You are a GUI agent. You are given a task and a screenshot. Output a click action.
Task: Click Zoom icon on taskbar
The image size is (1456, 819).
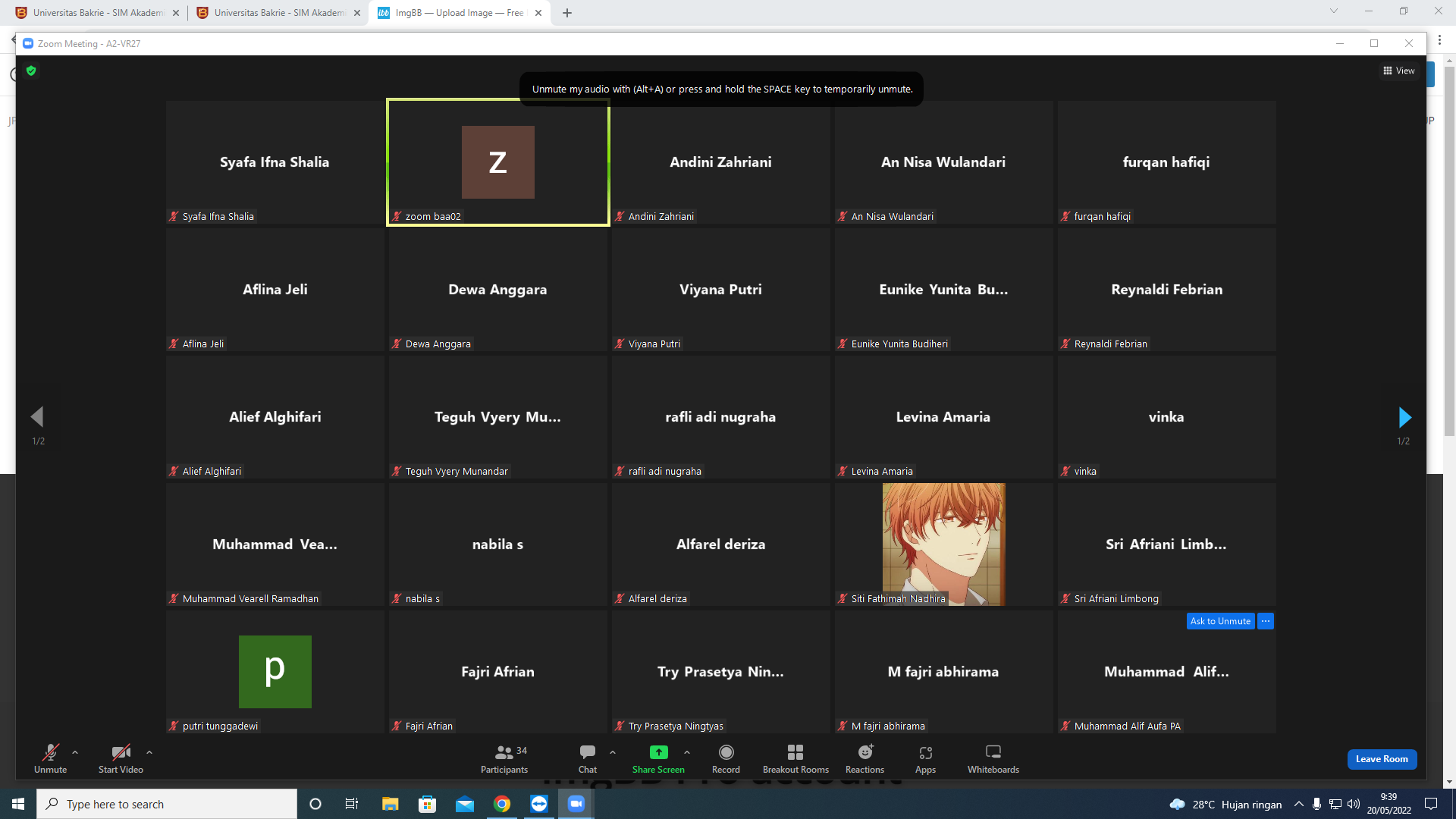point(576,804)
